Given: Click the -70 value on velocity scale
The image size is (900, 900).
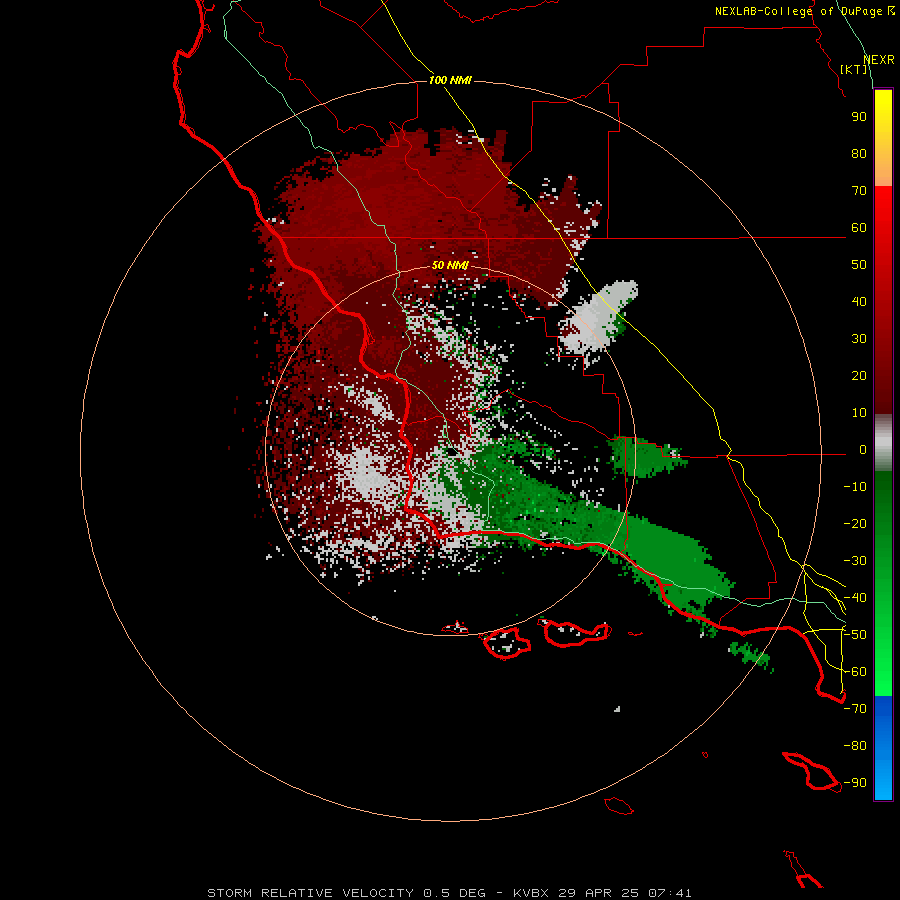Looking at the screenshot, I should point(855,709).
